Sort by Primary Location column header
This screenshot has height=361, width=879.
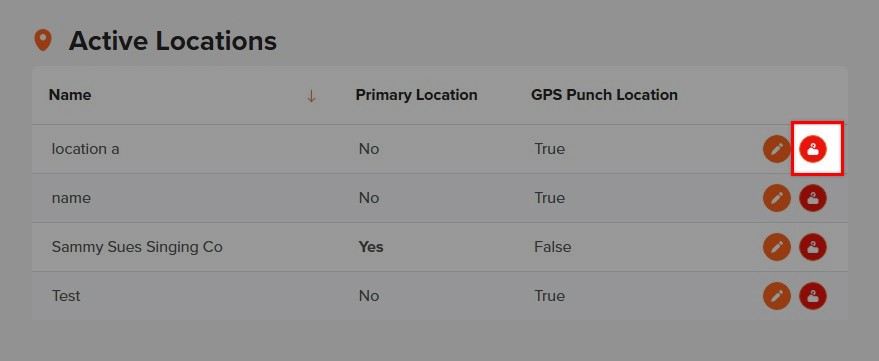click(417, 95)
